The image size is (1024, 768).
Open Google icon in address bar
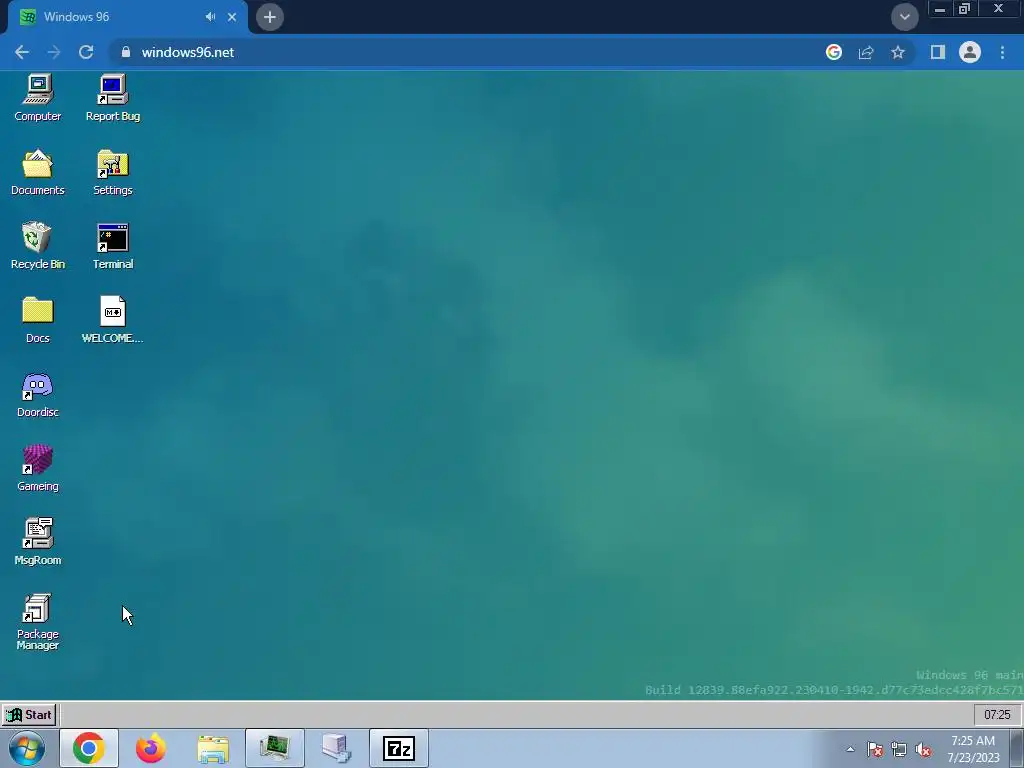[834, 52]
